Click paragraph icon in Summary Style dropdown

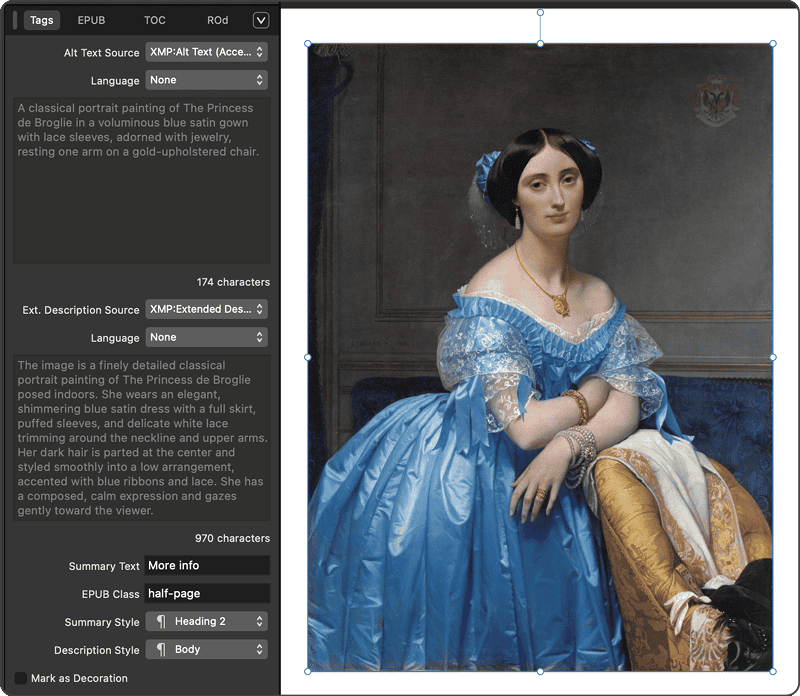pyautogui.click(x=161, y=622)
